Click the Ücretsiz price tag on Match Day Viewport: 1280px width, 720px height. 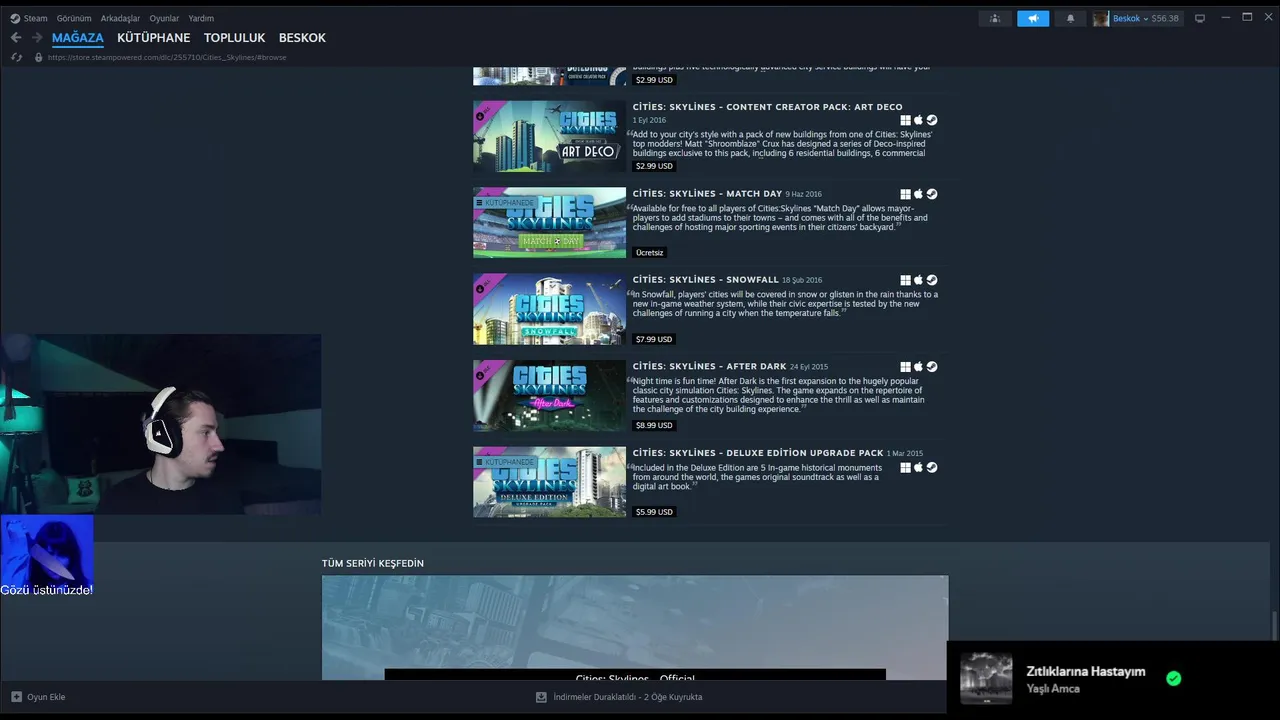649,252
